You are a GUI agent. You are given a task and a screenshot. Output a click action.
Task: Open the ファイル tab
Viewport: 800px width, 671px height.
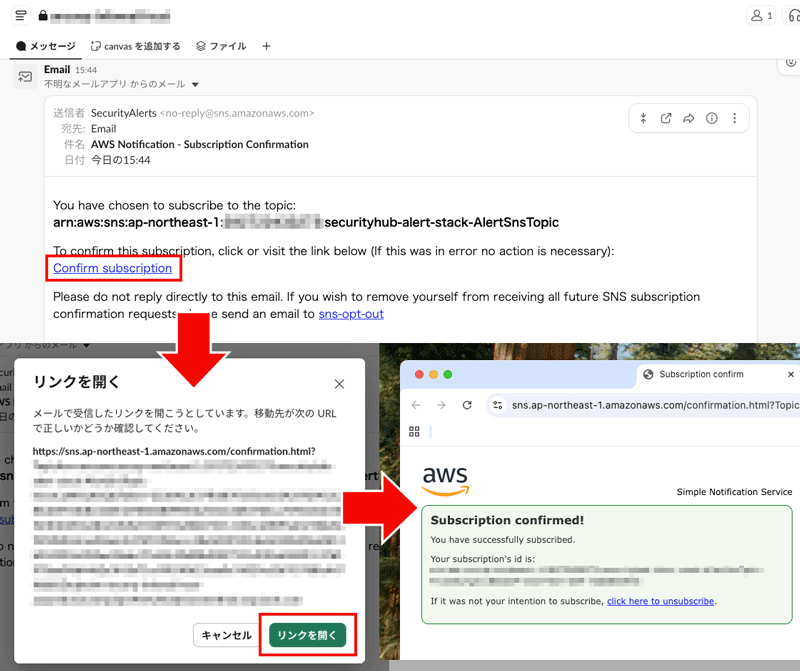coord(221,46)
